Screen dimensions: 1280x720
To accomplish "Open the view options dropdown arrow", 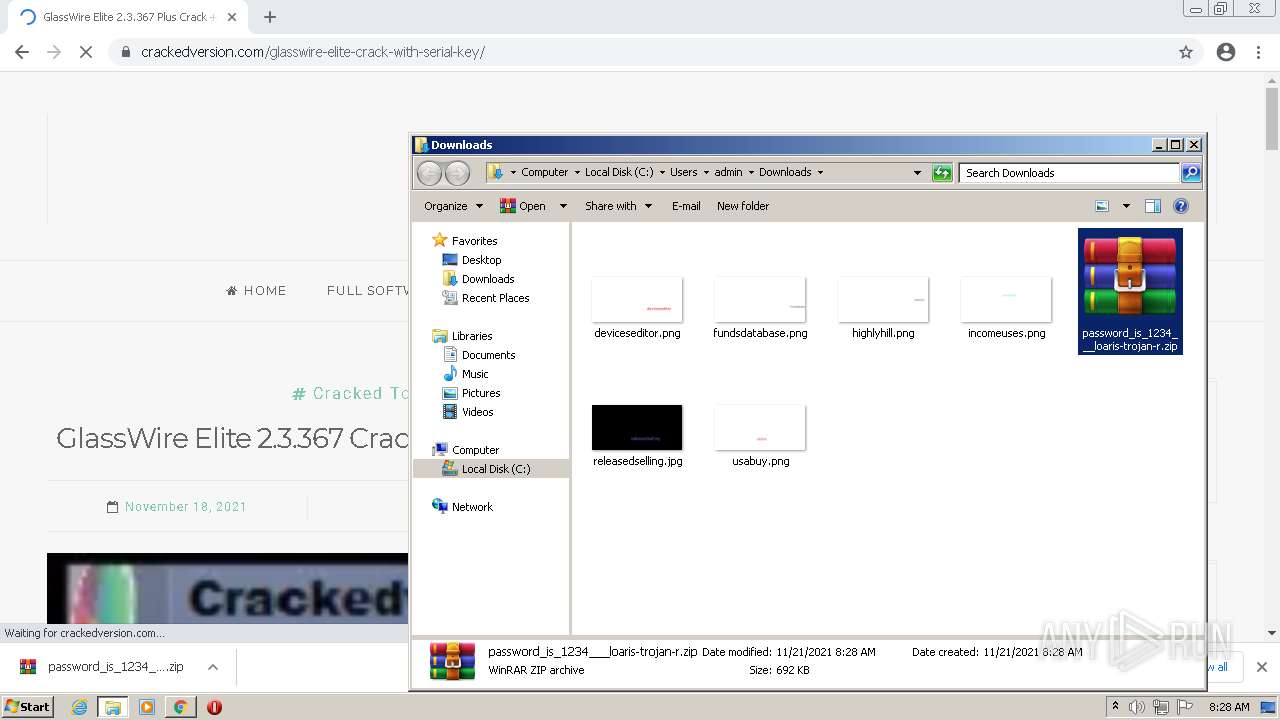I will [x=1126, y=206].
